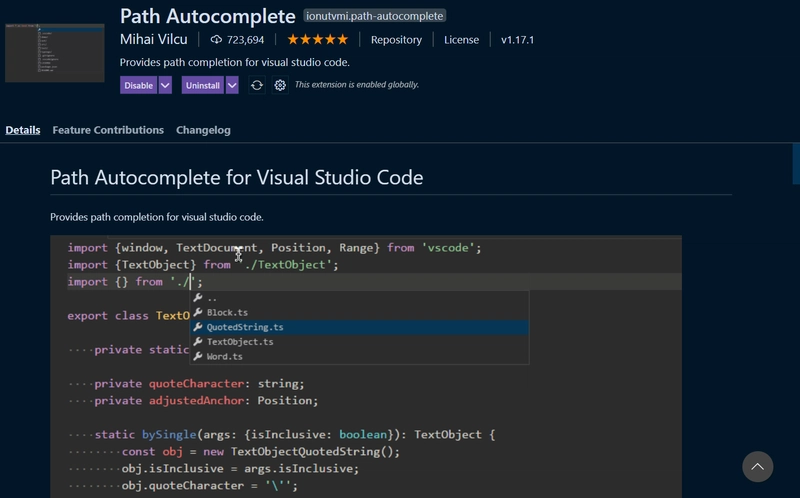Image resolution: width=800 pixels, height=498 pixels.
Task: Click the wrench icon beside Word.ts
Action: [x=198, y=357]
